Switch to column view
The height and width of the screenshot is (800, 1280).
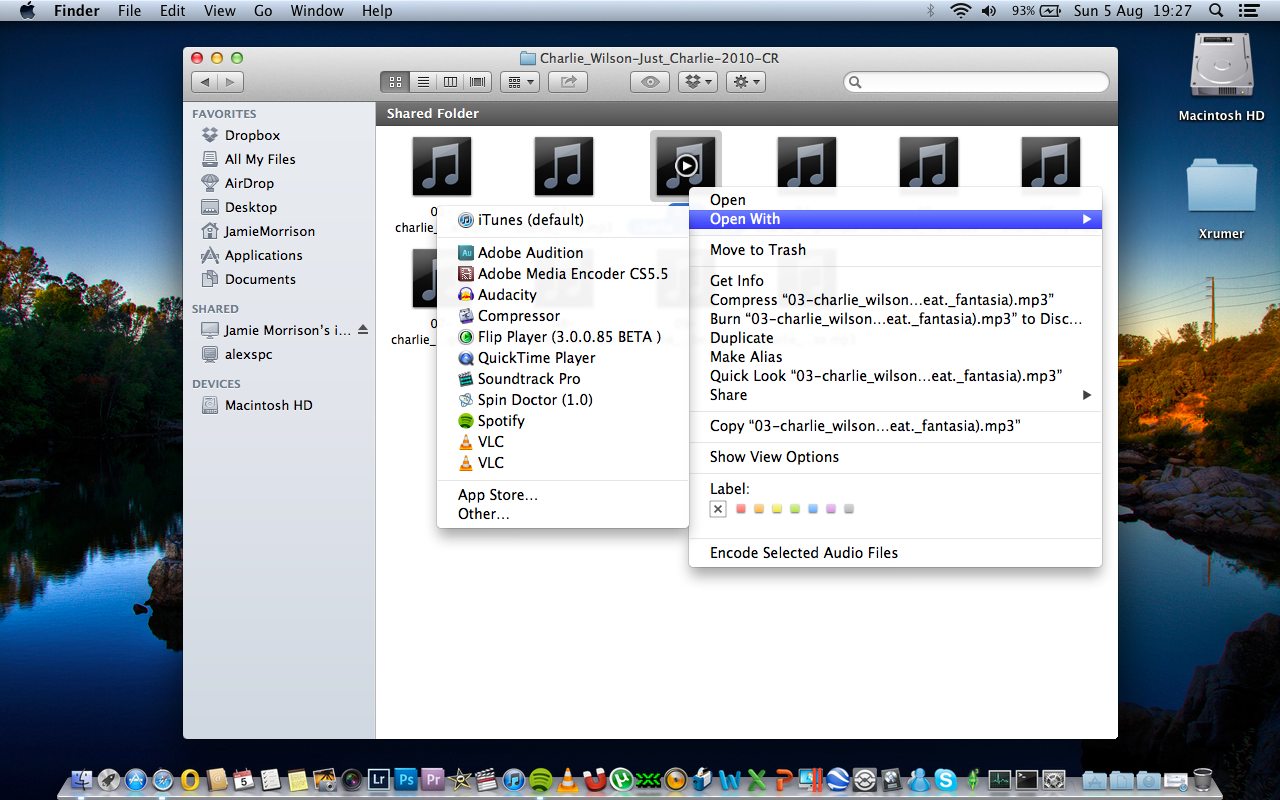(450, 82)
